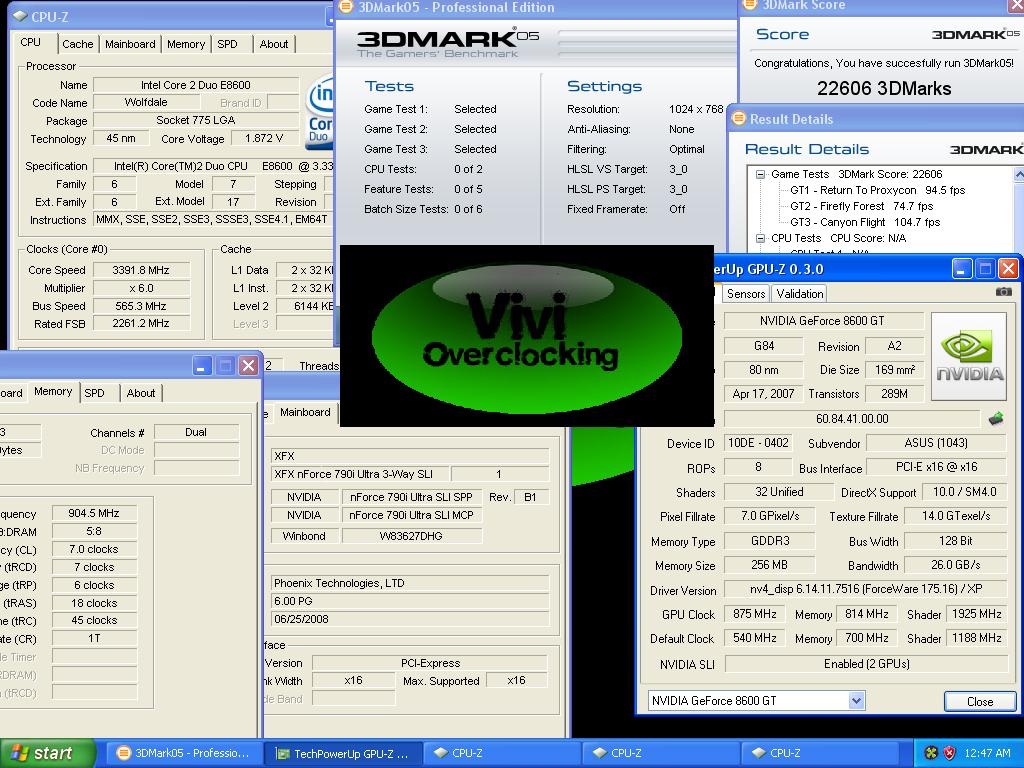Image resolution: width=1024 pixels, height=768 pixels.
Task: Click the CPU-Z title bar icon
Action: pos(20,17)
